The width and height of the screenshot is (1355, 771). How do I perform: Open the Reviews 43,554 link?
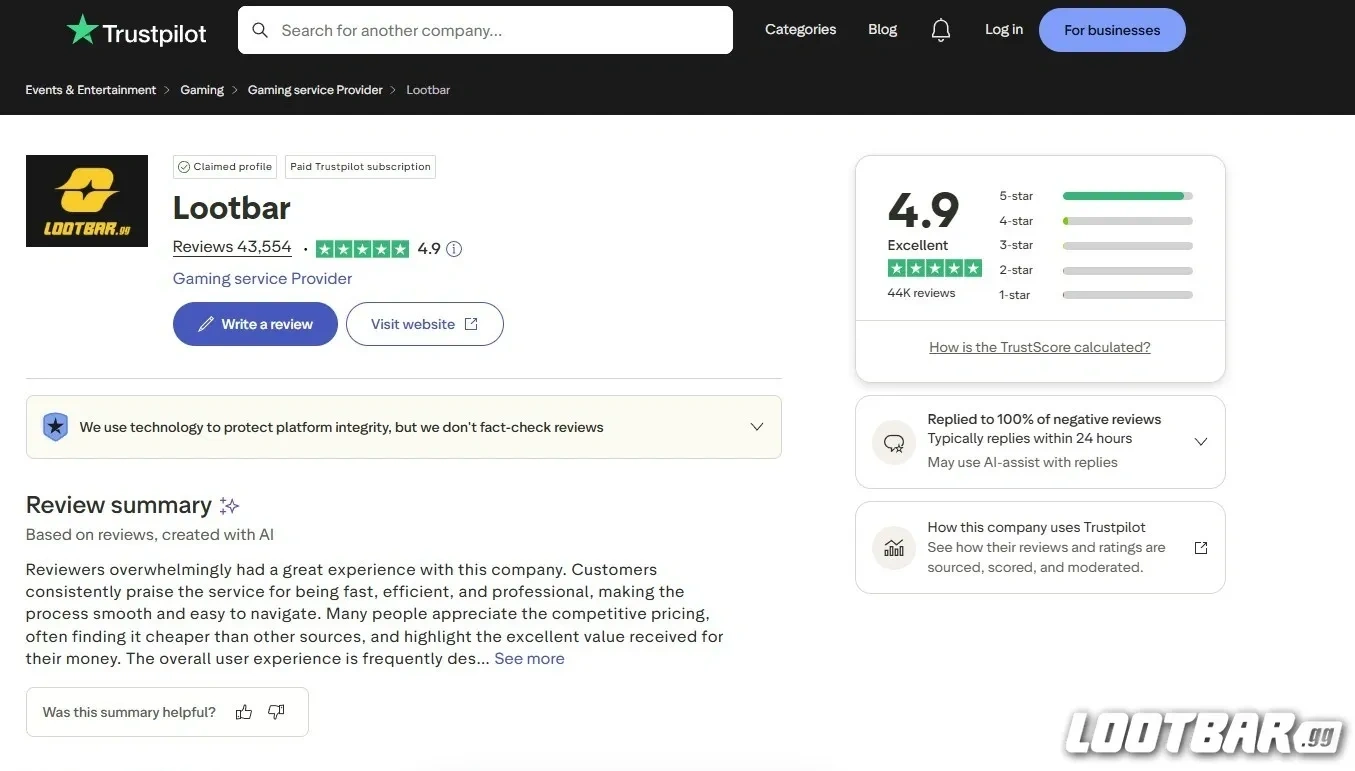(x=231, y=246)
